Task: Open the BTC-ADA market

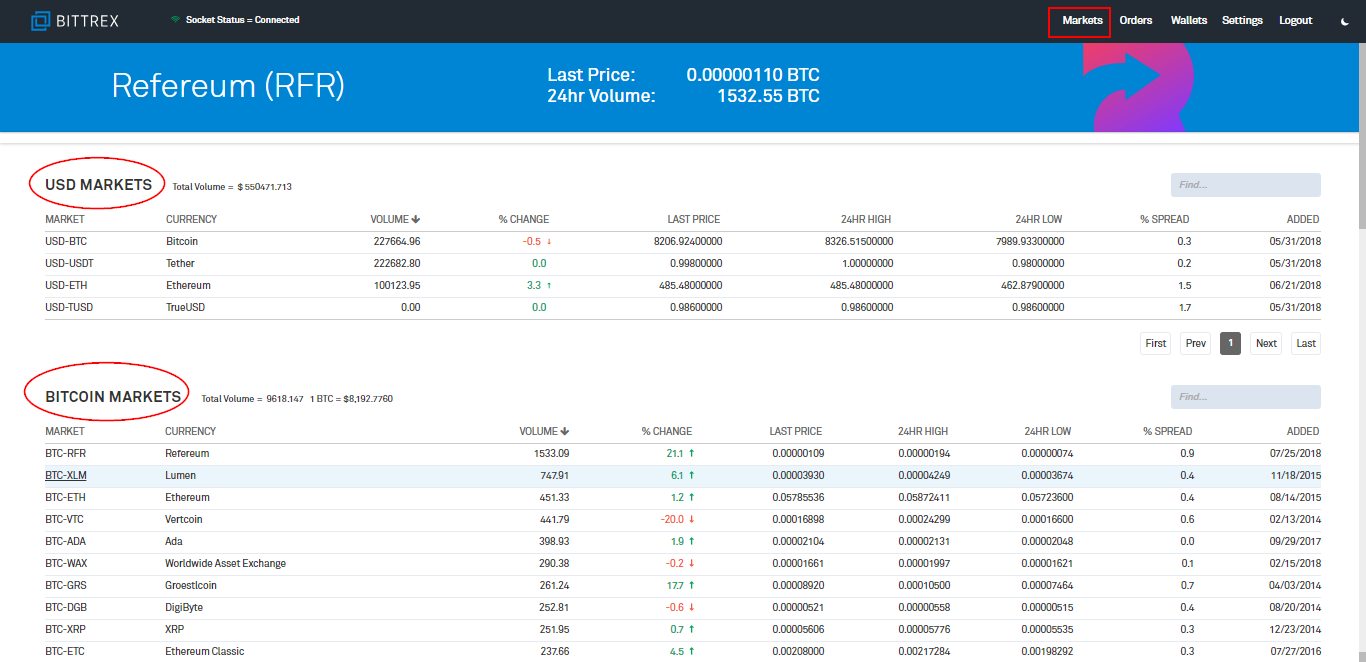Action: coord(66,541)
